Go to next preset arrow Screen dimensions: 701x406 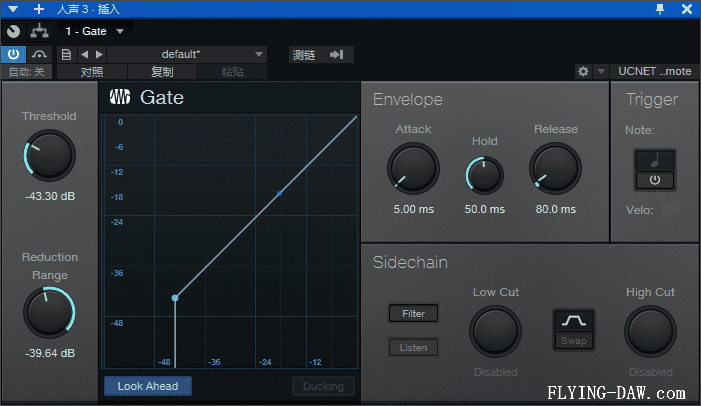coord(97,54)
